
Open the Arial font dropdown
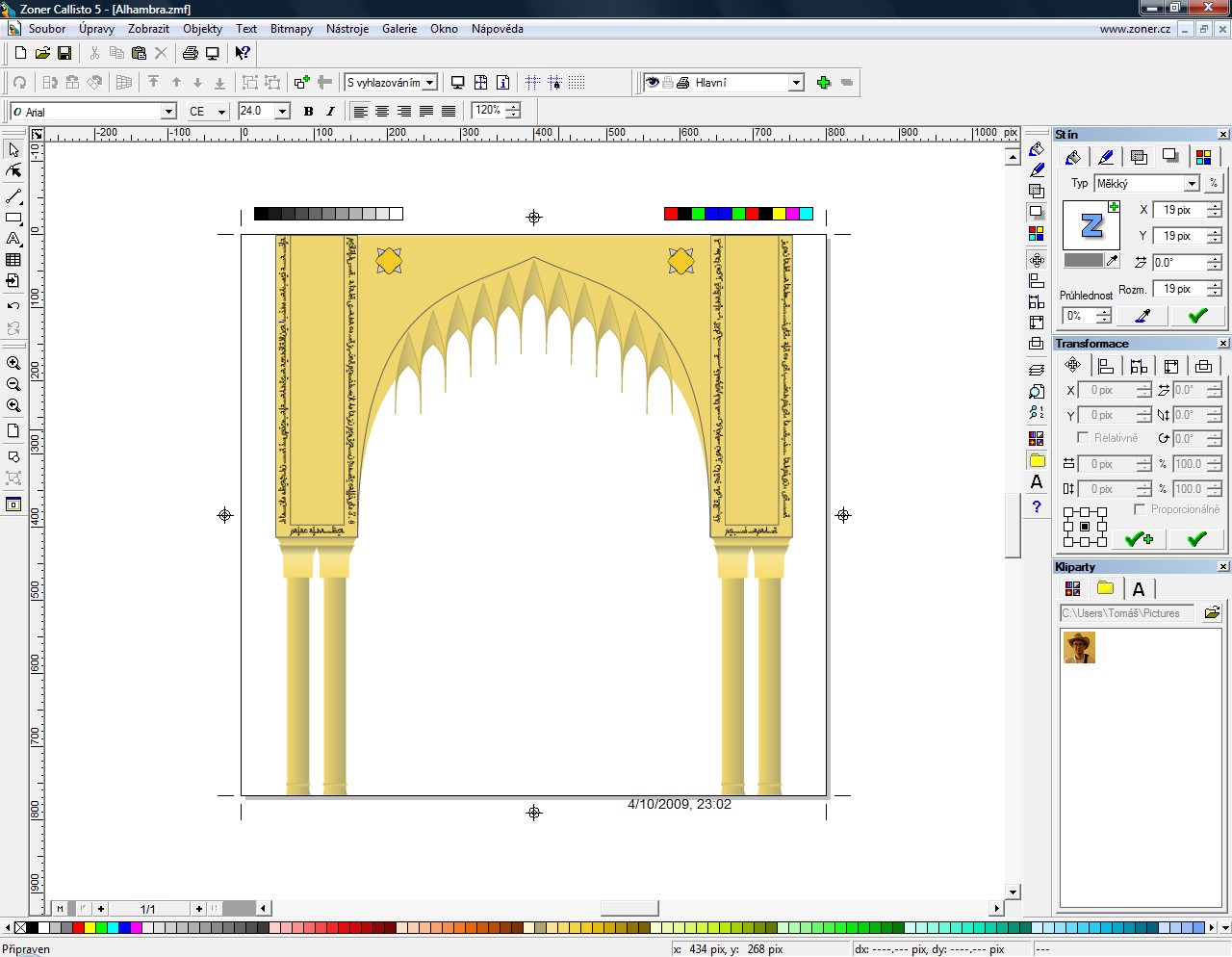[x=168, y=112]
